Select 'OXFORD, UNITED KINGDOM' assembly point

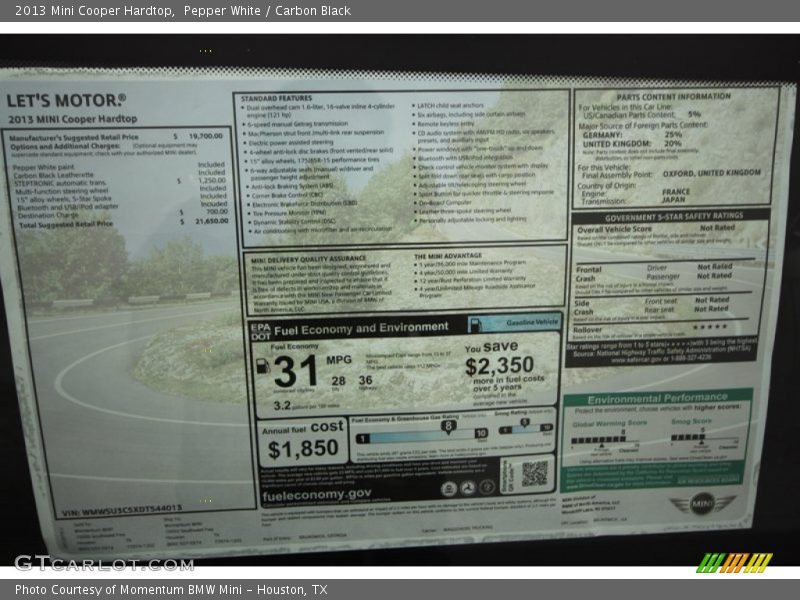click(x=712, y=173)
